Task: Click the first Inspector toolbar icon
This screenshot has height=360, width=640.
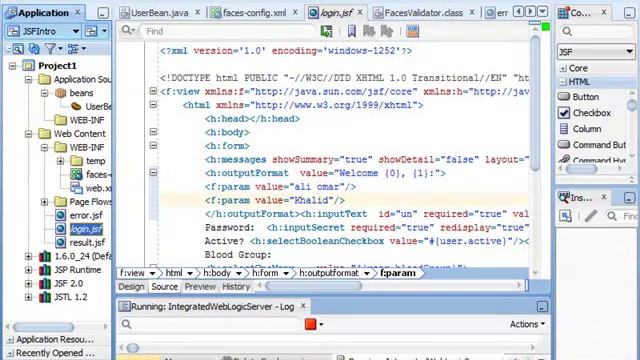Action: coord(565,216)
